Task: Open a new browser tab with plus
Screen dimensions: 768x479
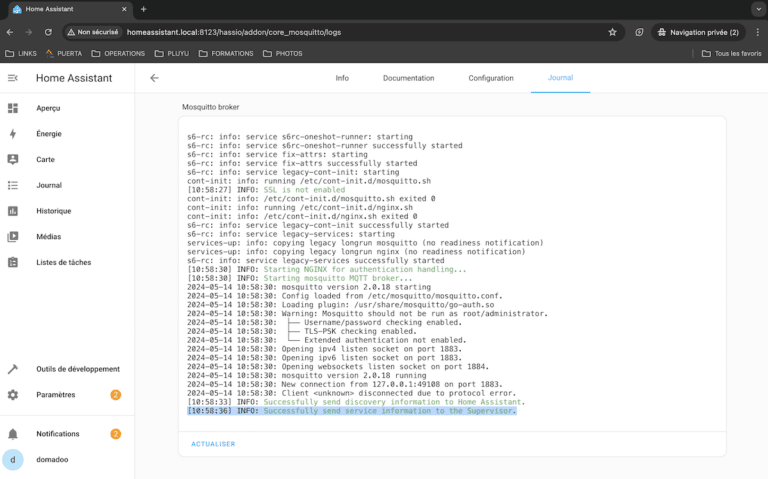Action: pyautogui.click(x=144, y=9)
